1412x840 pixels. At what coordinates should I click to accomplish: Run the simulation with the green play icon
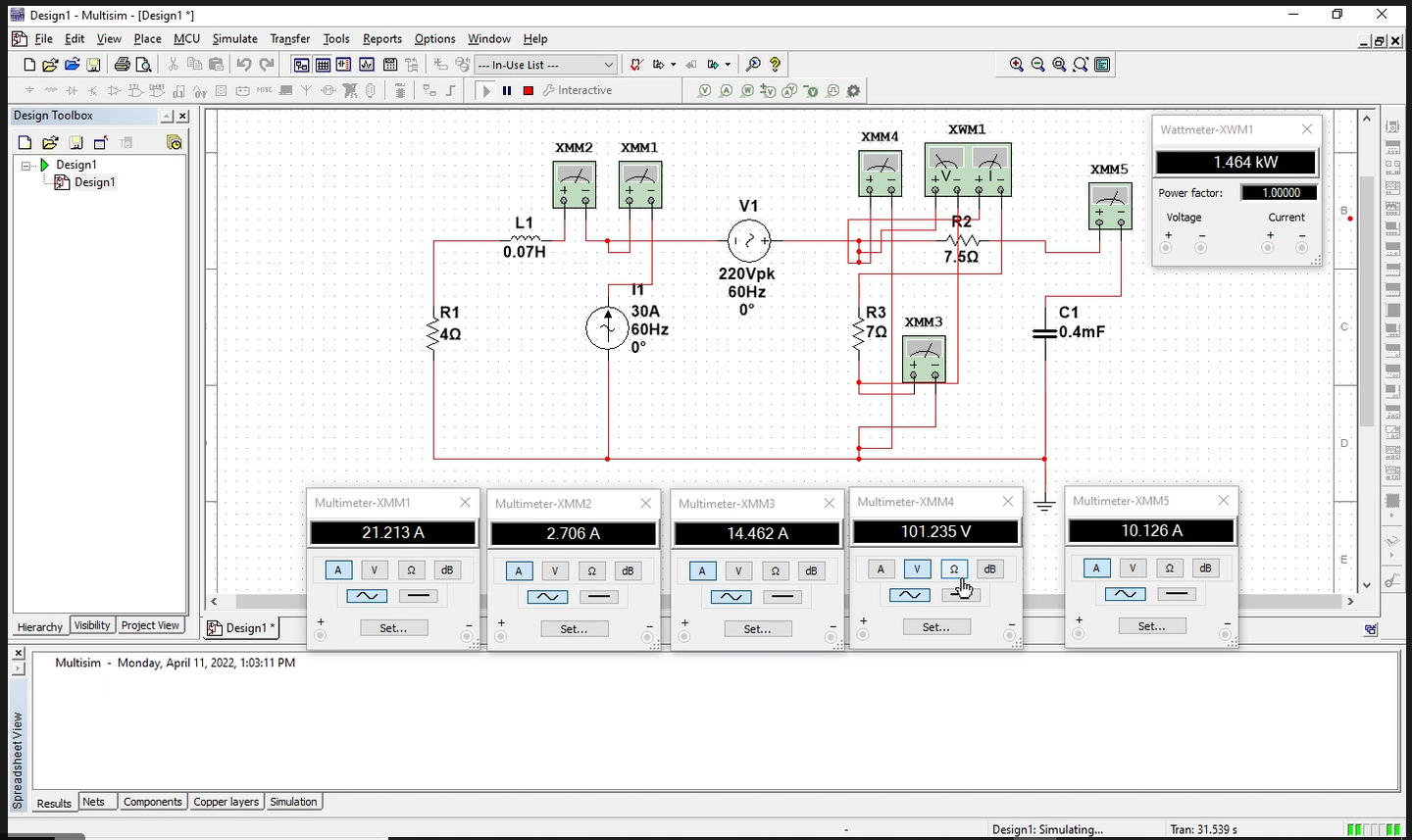(487, 89)
